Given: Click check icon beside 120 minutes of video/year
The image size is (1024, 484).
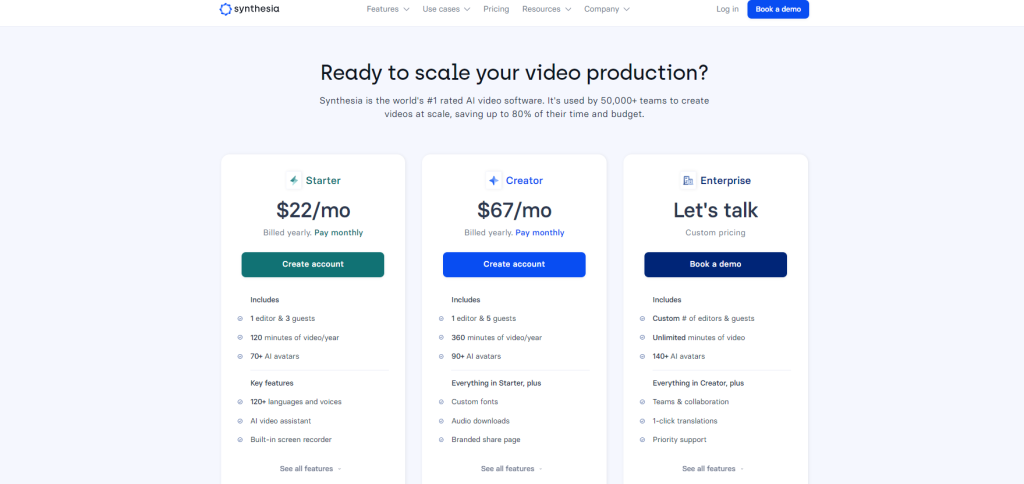Looking at the screenshot, I should 240,338.
